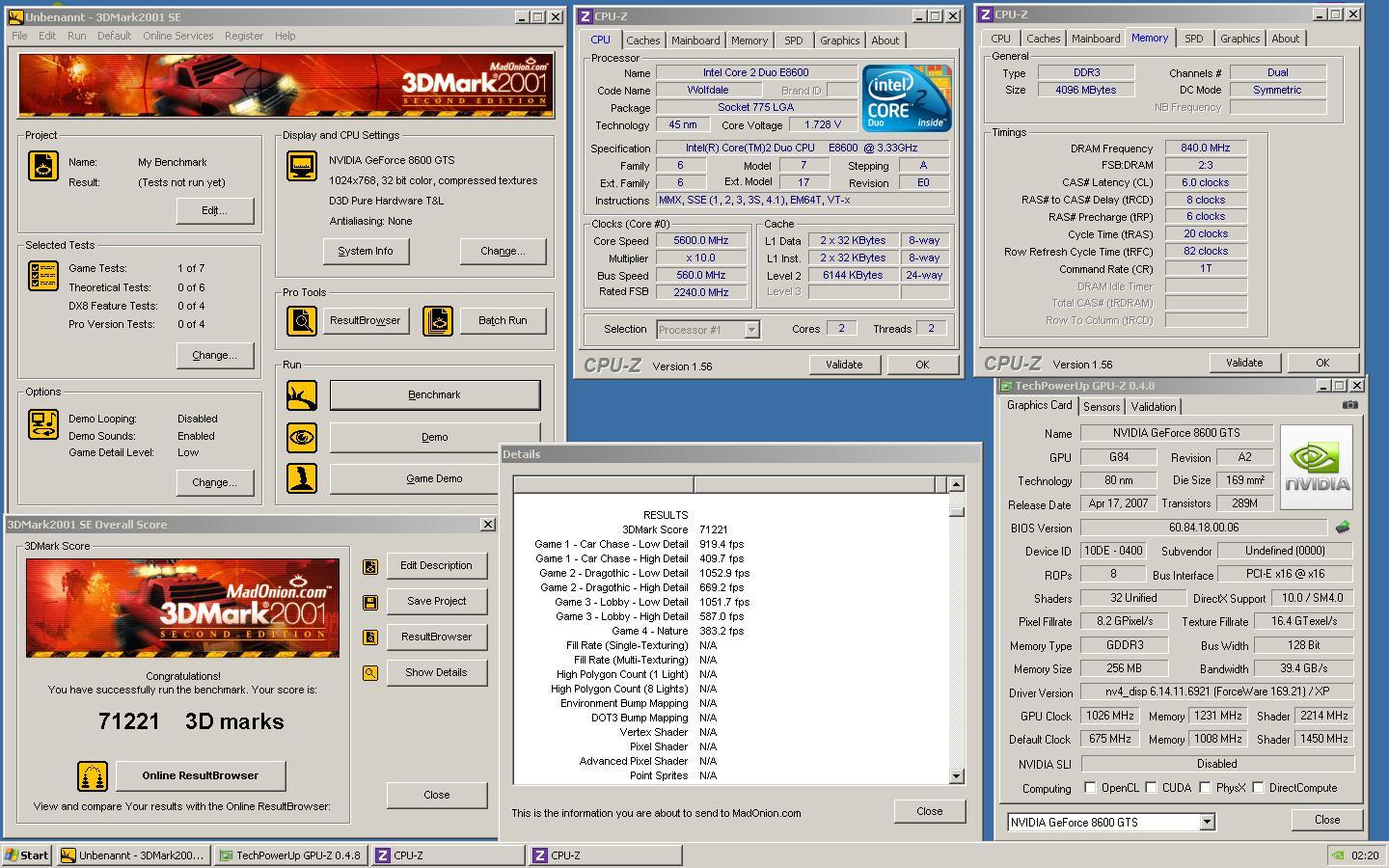Viewport: 1389px width, 868px height.
Task: Click Close in the Details window
Action: pos(930,811)
